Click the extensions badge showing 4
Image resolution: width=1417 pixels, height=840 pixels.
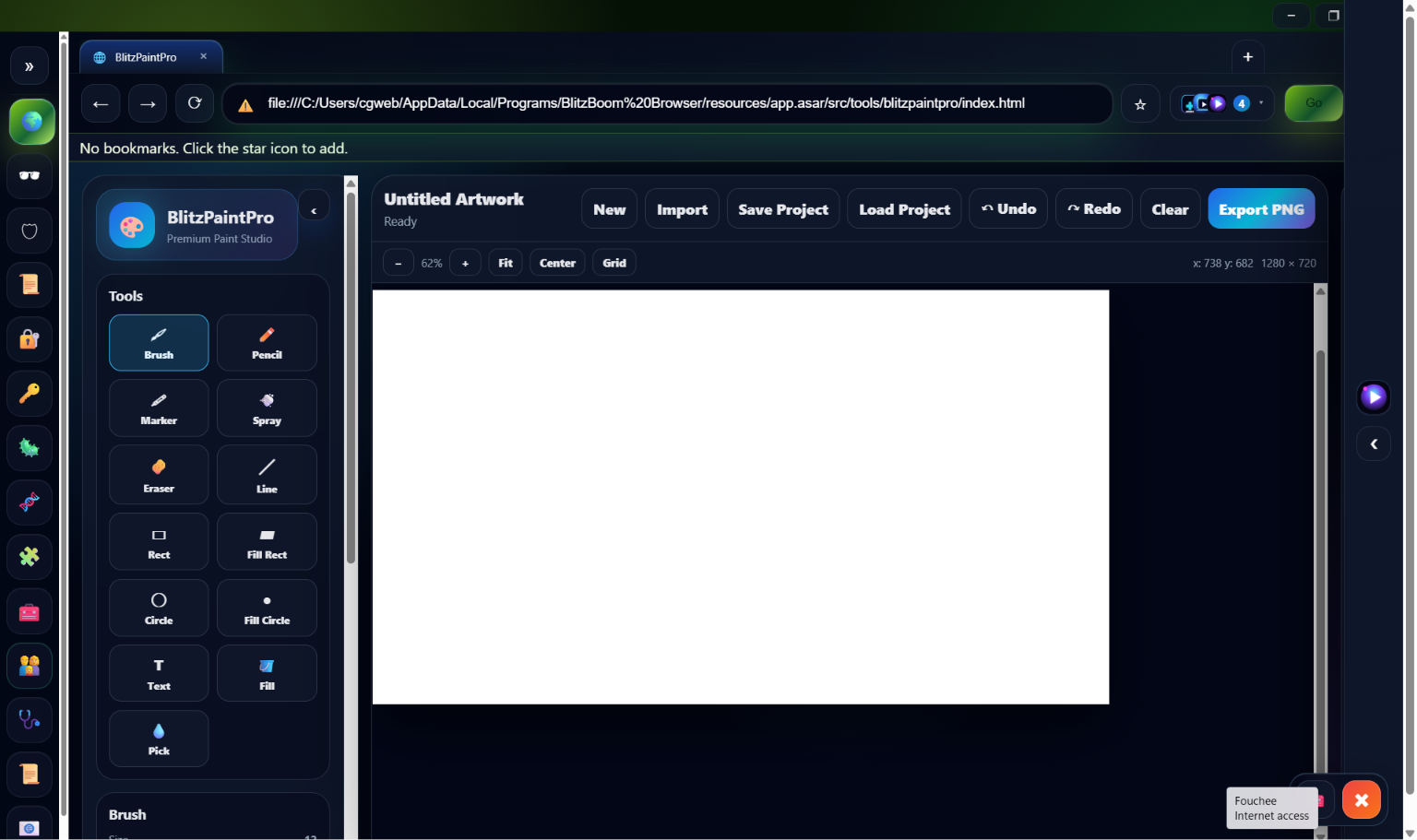1242,103
